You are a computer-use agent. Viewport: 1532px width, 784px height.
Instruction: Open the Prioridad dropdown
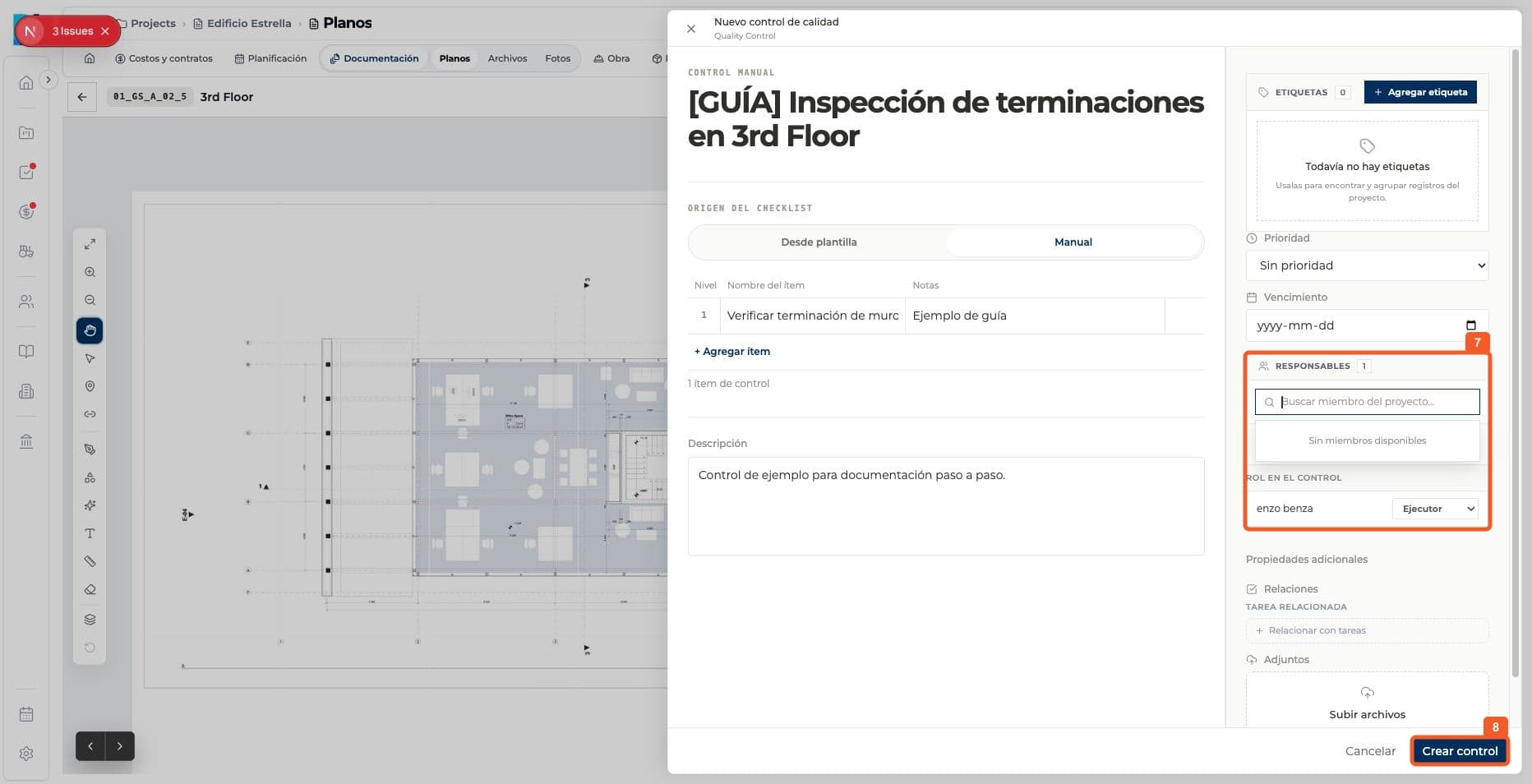[1367, 265]
